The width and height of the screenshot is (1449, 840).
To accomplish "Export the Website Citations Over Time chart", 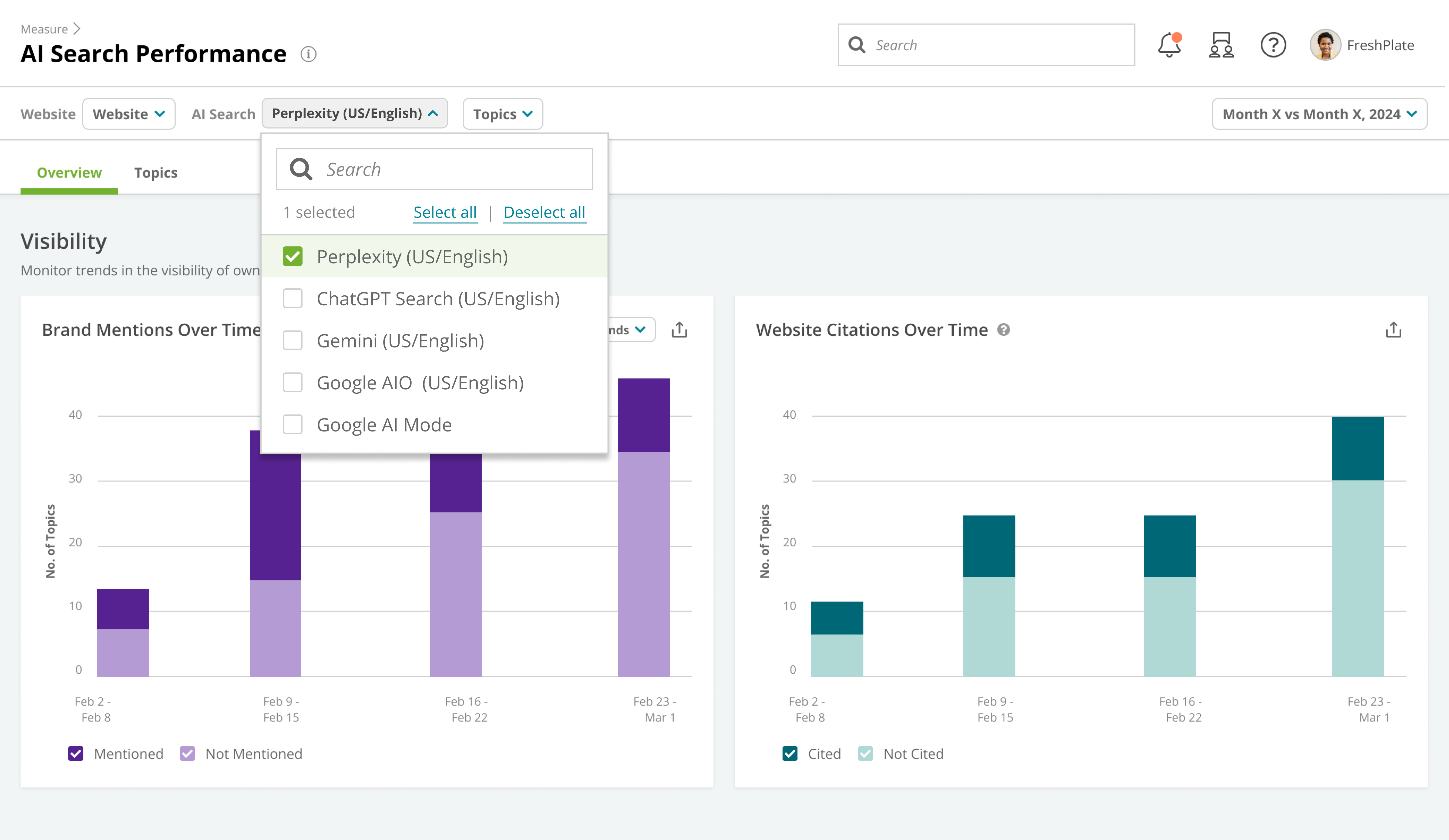I will pos(1393,330).
